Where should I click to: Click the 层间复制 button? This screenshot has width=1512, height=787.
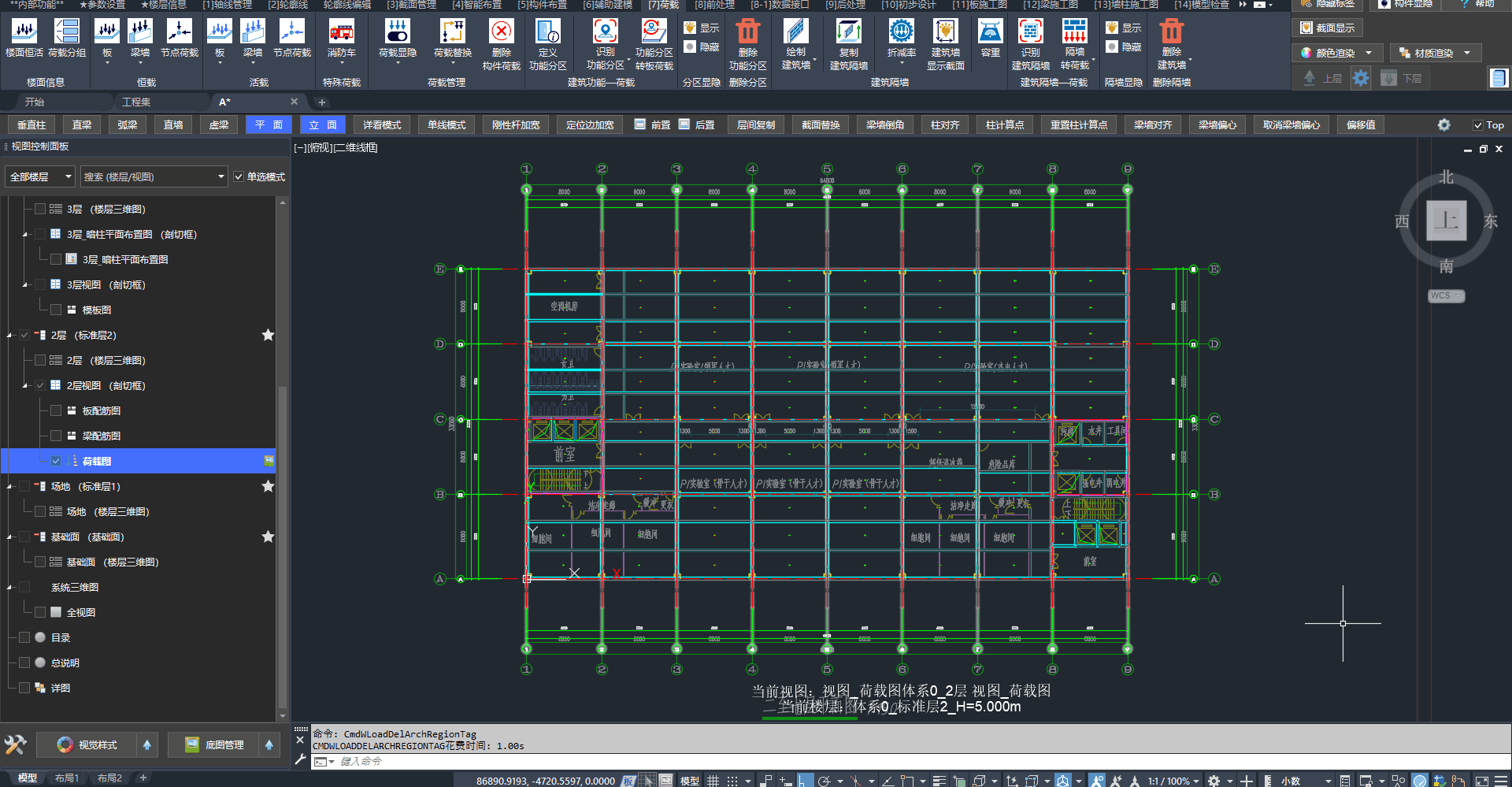click(x=755, y=125)
